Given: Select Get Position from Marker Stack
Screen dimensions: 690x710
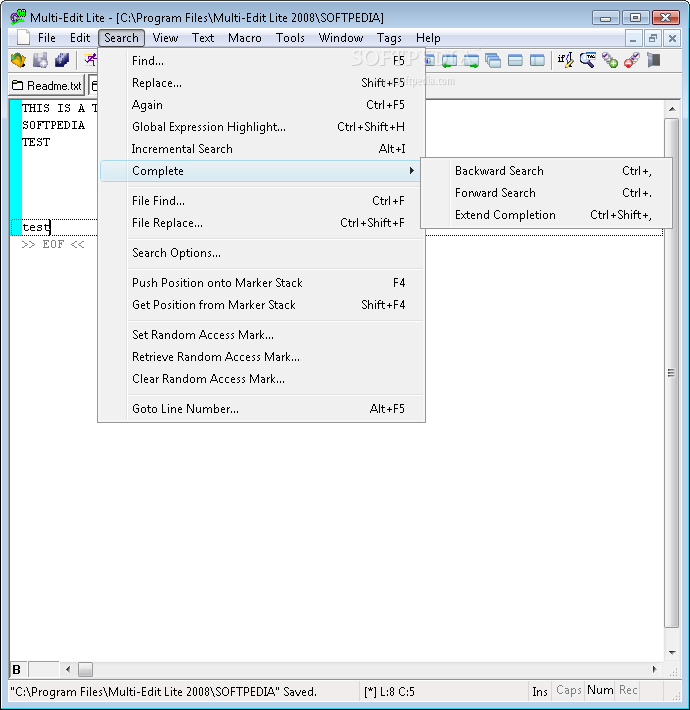Looking at the screenshot, I should [x=262, y=305].
